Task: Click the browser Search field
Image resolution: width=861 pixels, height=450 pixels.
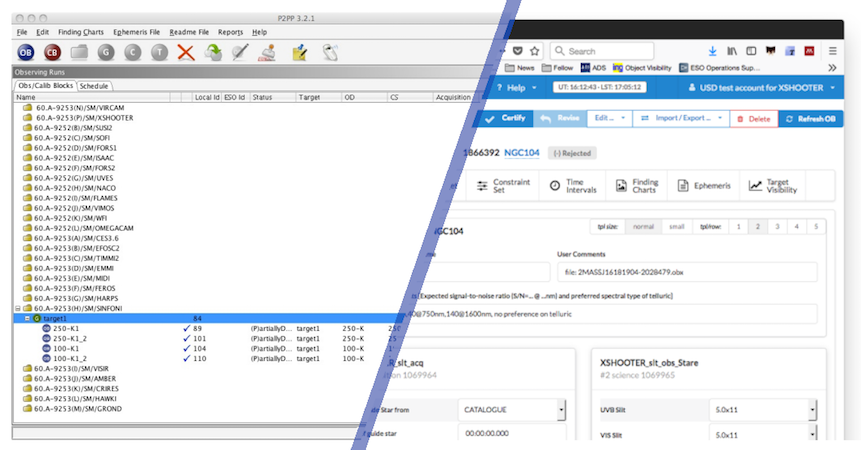Action: tap(620, 51)
